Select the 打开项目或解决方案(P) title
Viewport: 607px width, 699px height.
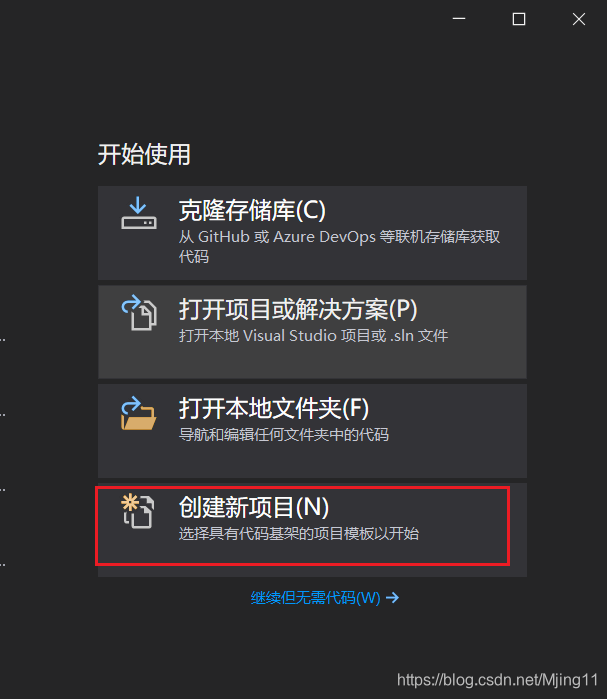[298, 309]
